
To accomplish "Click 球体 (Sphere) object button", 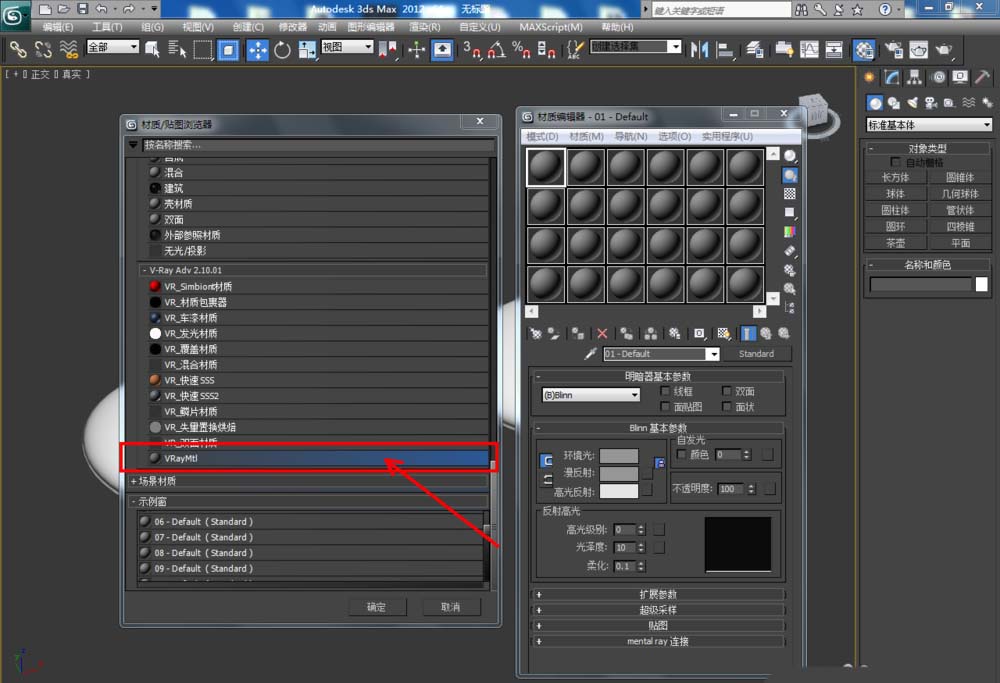I will tap(895, 193).
